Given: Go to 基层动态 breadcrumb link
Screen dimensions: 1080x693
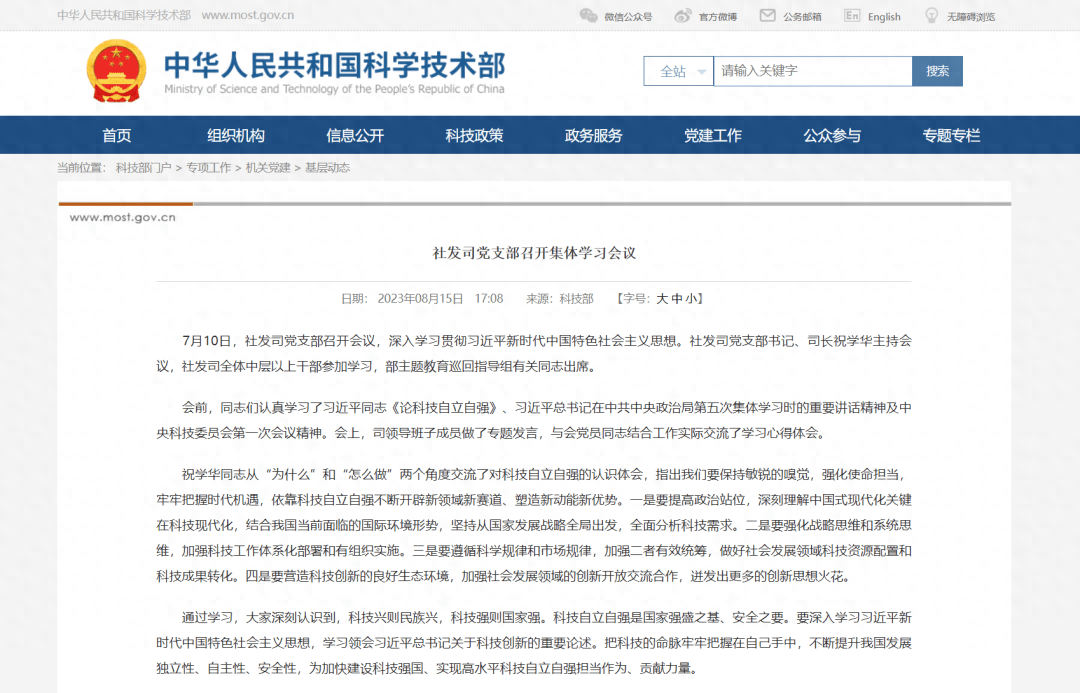Looking at the screenshot, I should (x=327, y=168).
